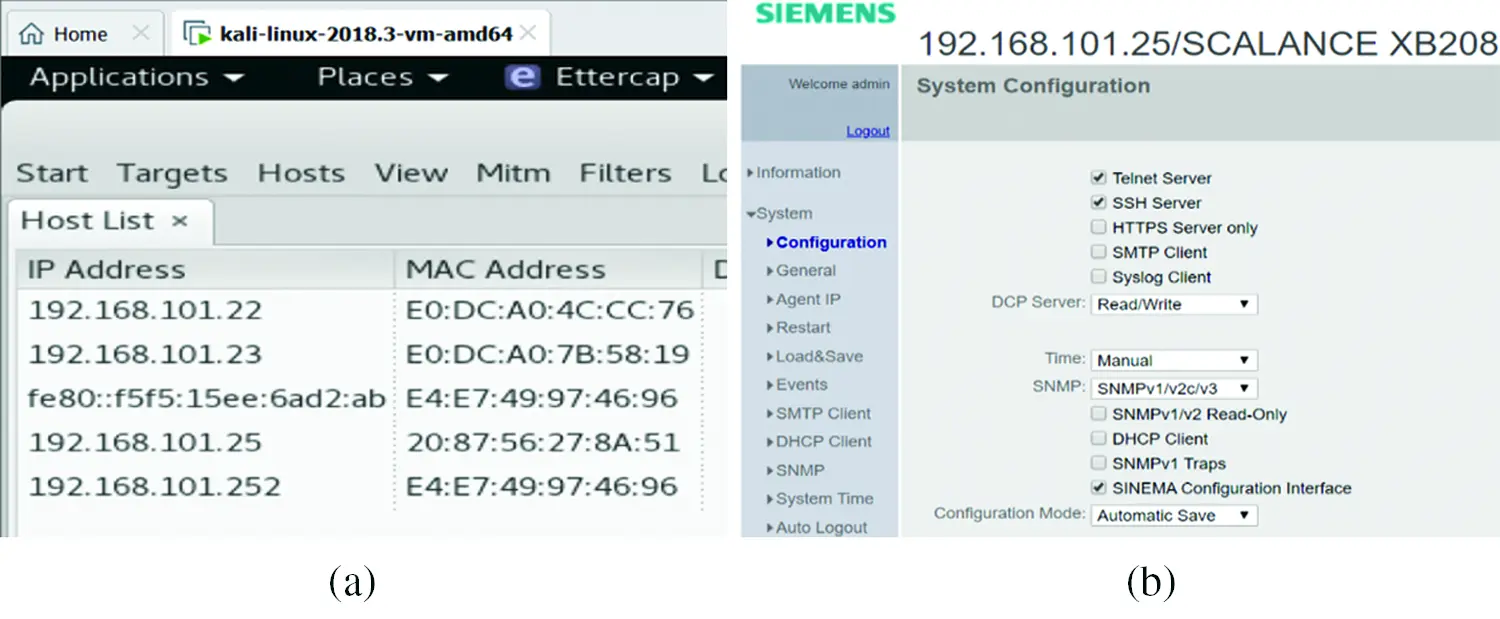The width and height of the screenshot is (1500, 619).
Task: Sort by the IP Address column header
Action: click(205, 270)
